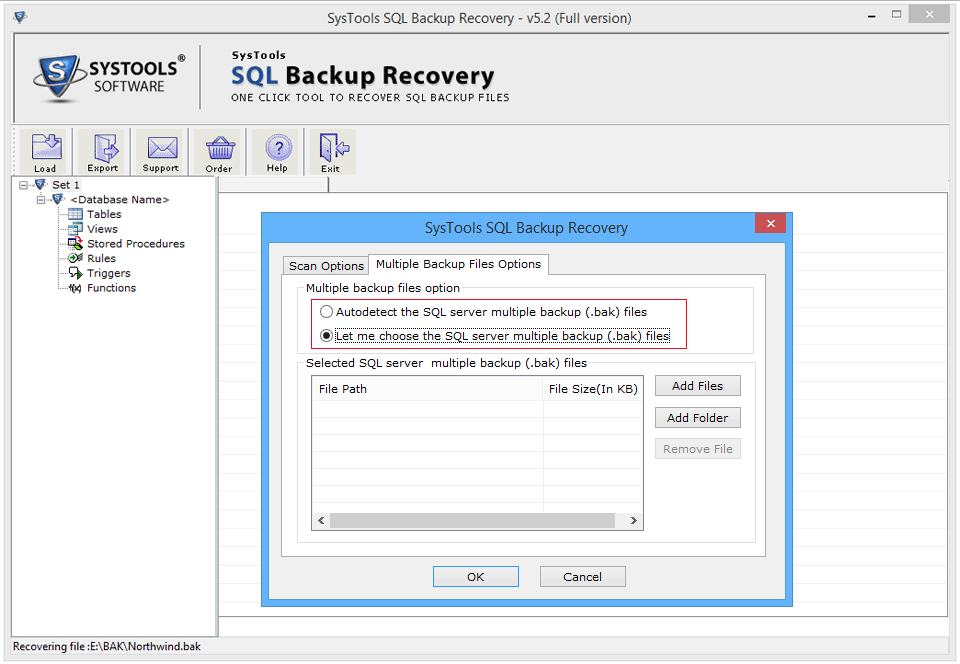
Task: Select Triggers in the tree
Action: (108, 273)
